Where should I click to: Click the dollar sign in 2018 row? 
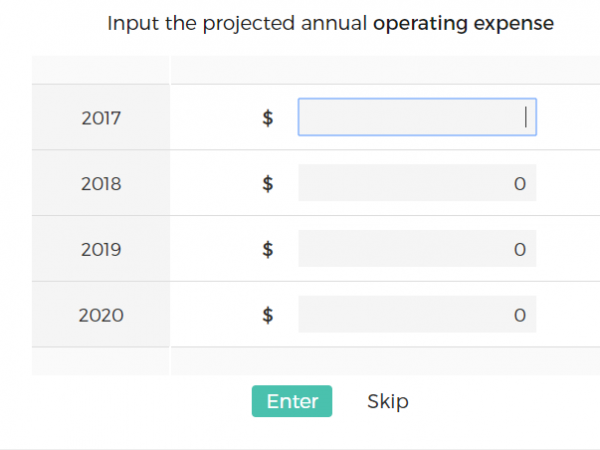(268, 184)
